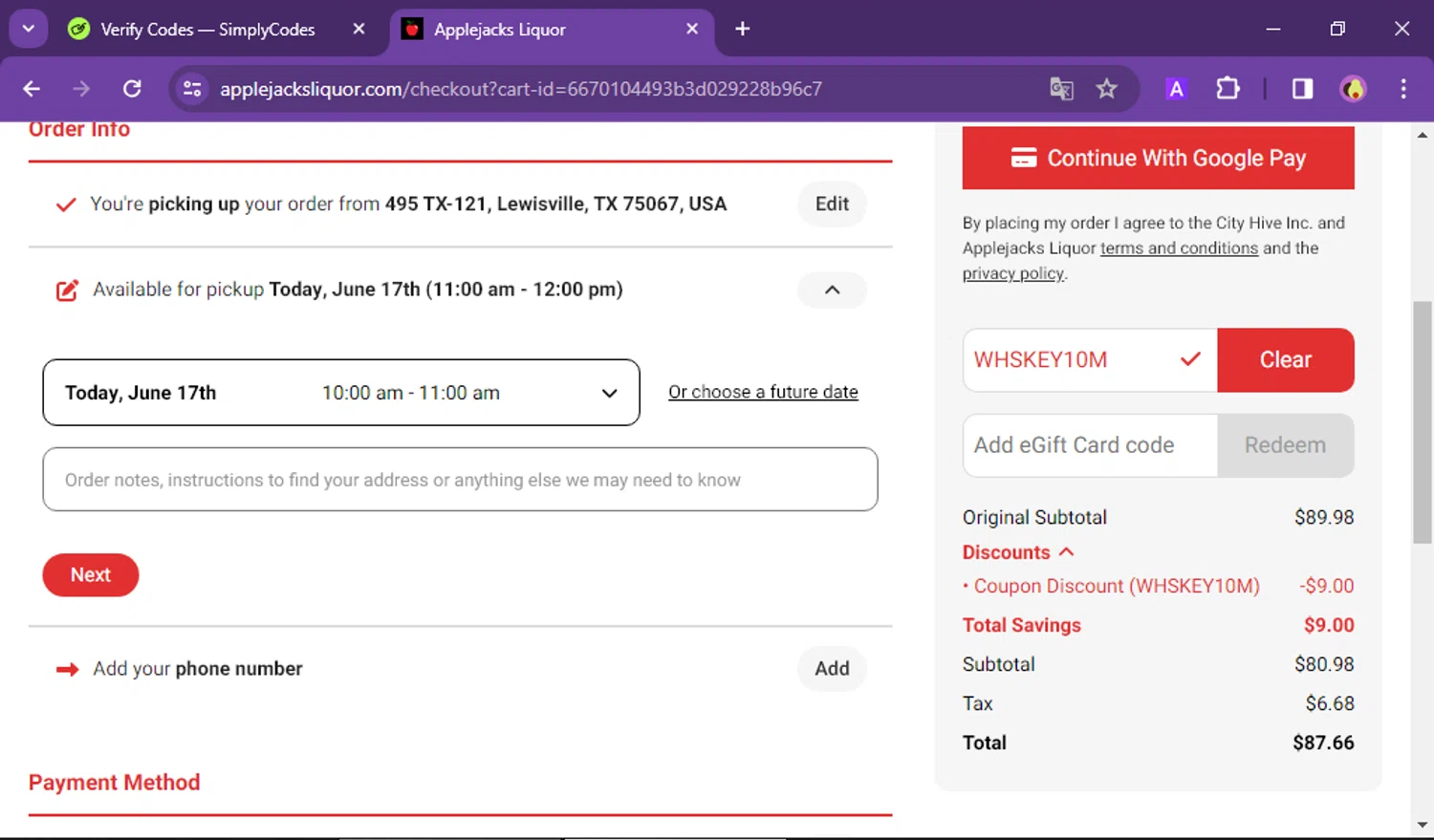Go back to previous page
The image size is (1434, 840).
coord(32,89)
